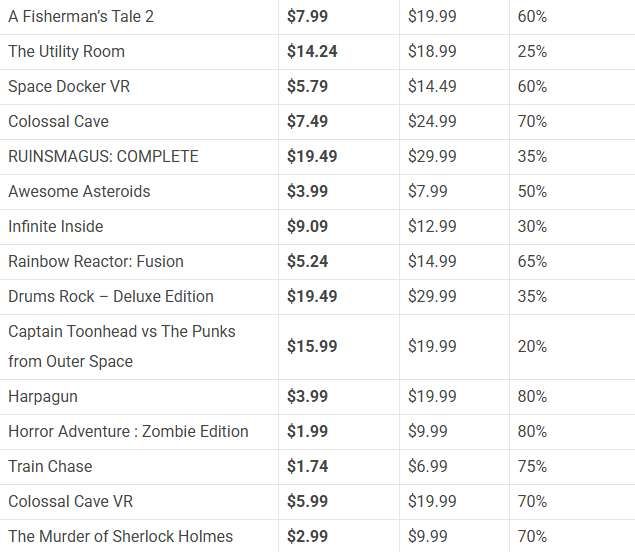
Task: Select The Utility Room game name
Action: 66,52
